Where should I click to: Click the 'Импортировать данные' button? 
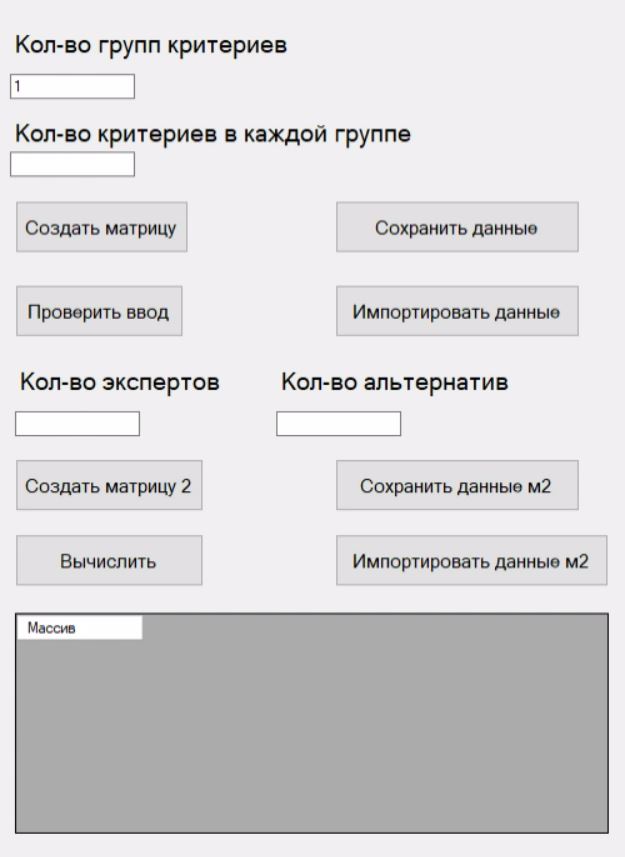tap(457, 310)
